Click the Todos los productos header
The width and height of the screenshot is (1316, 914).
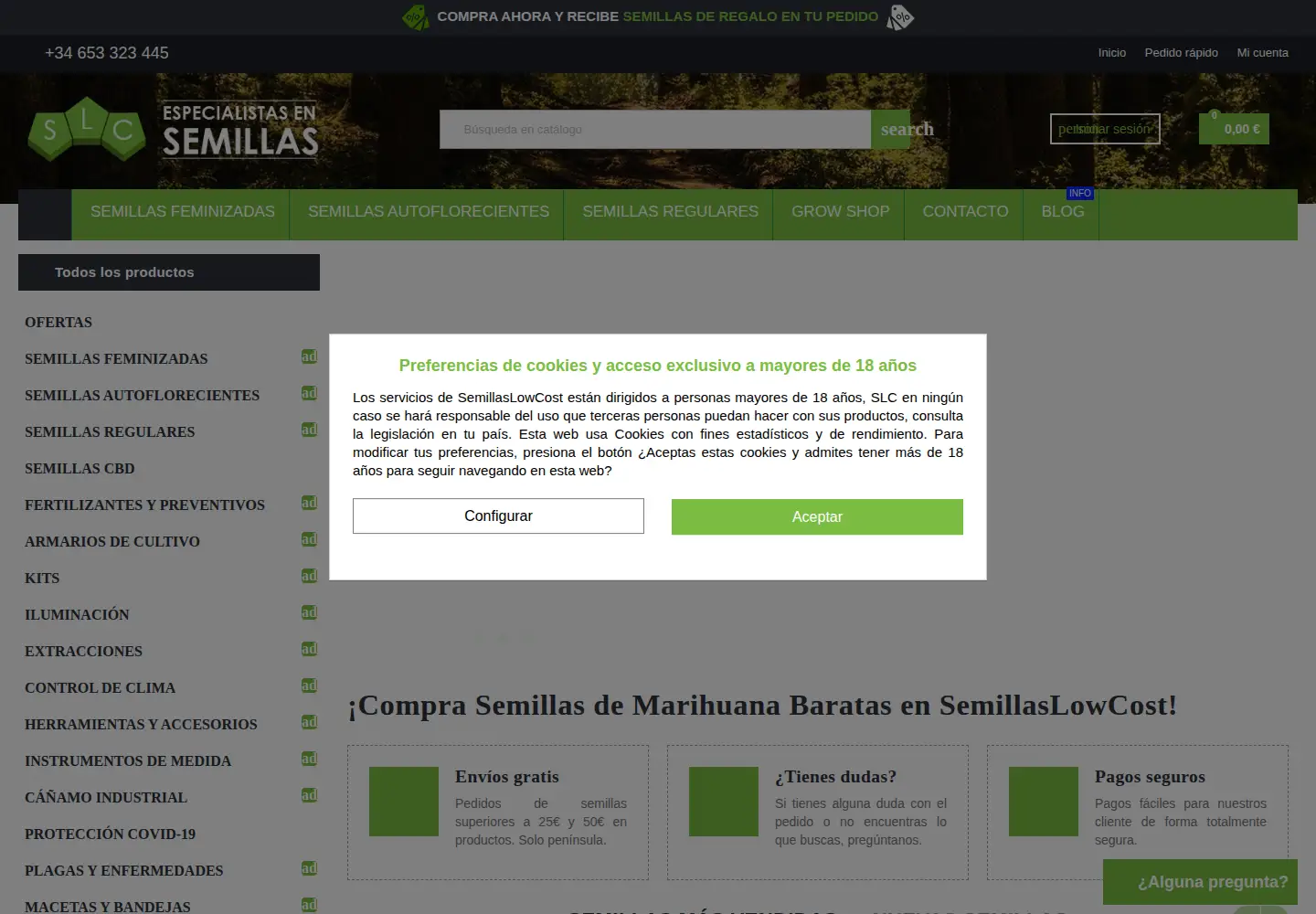169,272
